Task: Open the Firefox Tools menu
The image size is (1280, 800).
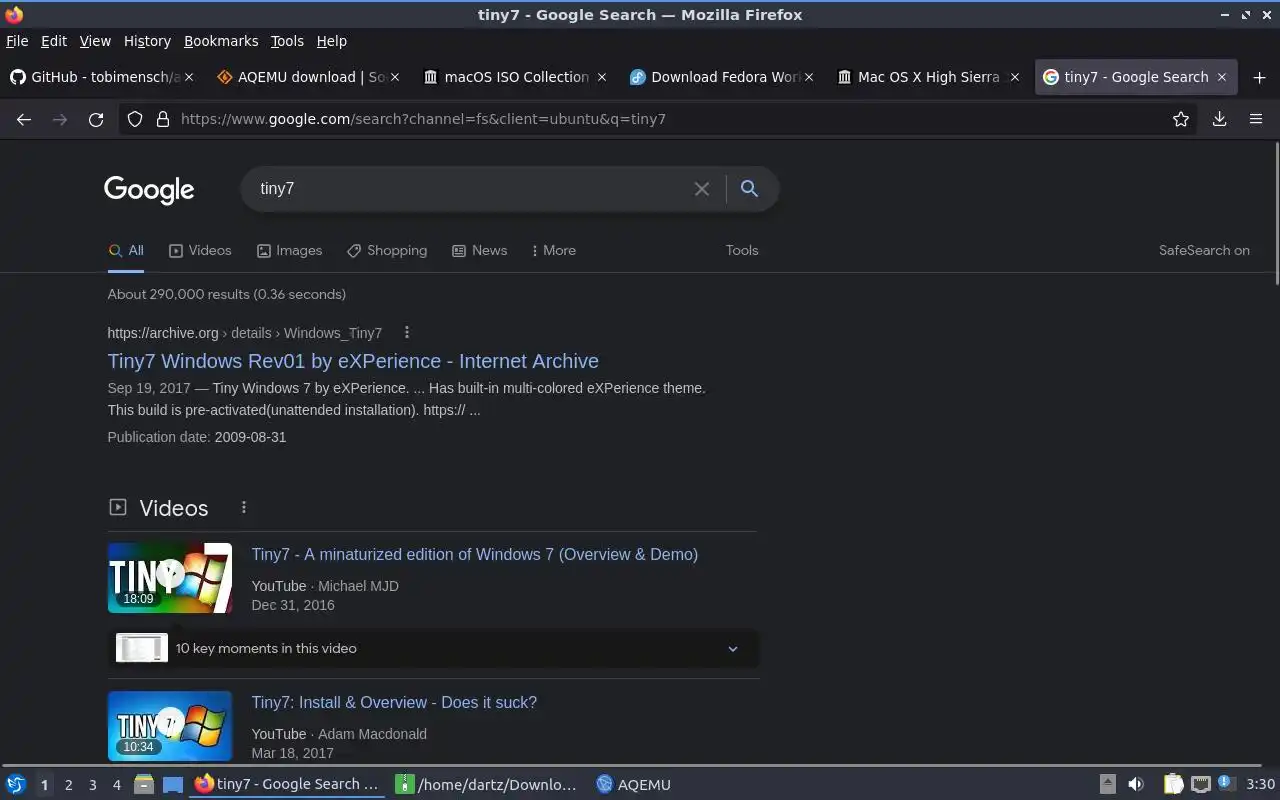Action: point(287,41)
